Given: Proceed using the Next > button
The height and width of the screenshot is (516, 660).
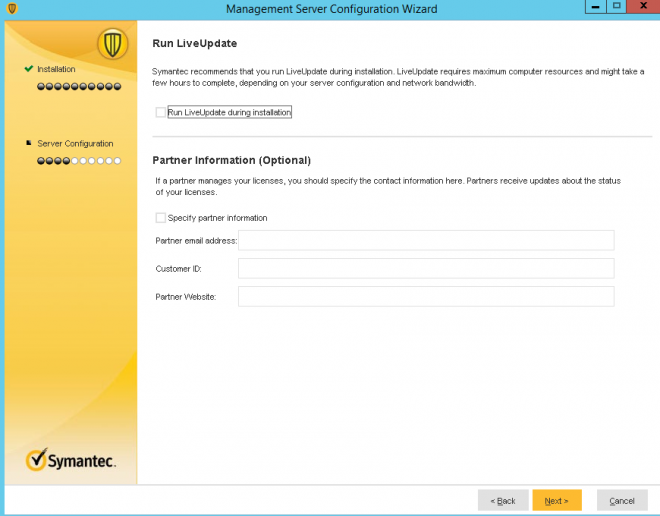Looking at the screenshot, I should pos(557,500).
